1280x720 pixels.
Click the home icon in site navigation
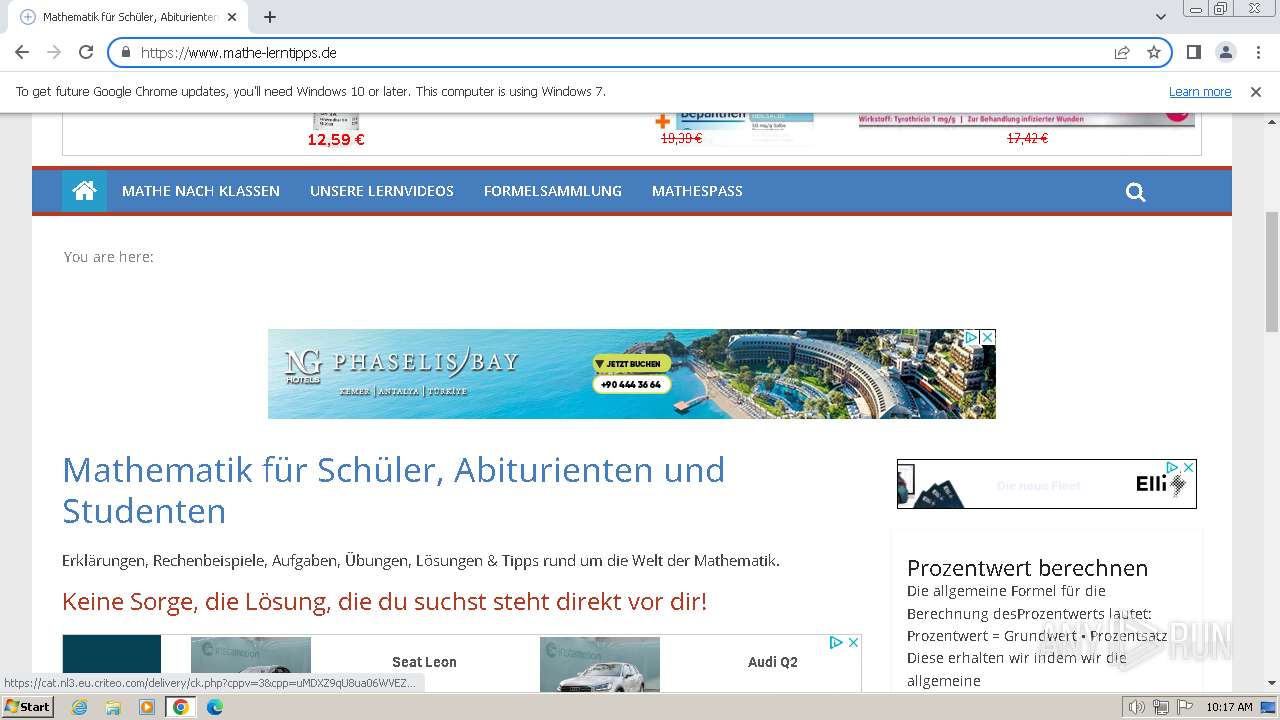tap(84, 191)
